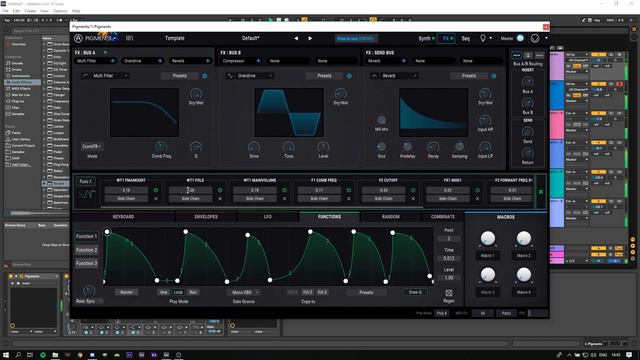
Task: Adjust Multi Filter Dry/Wet knob
Action: click(196, 94)
